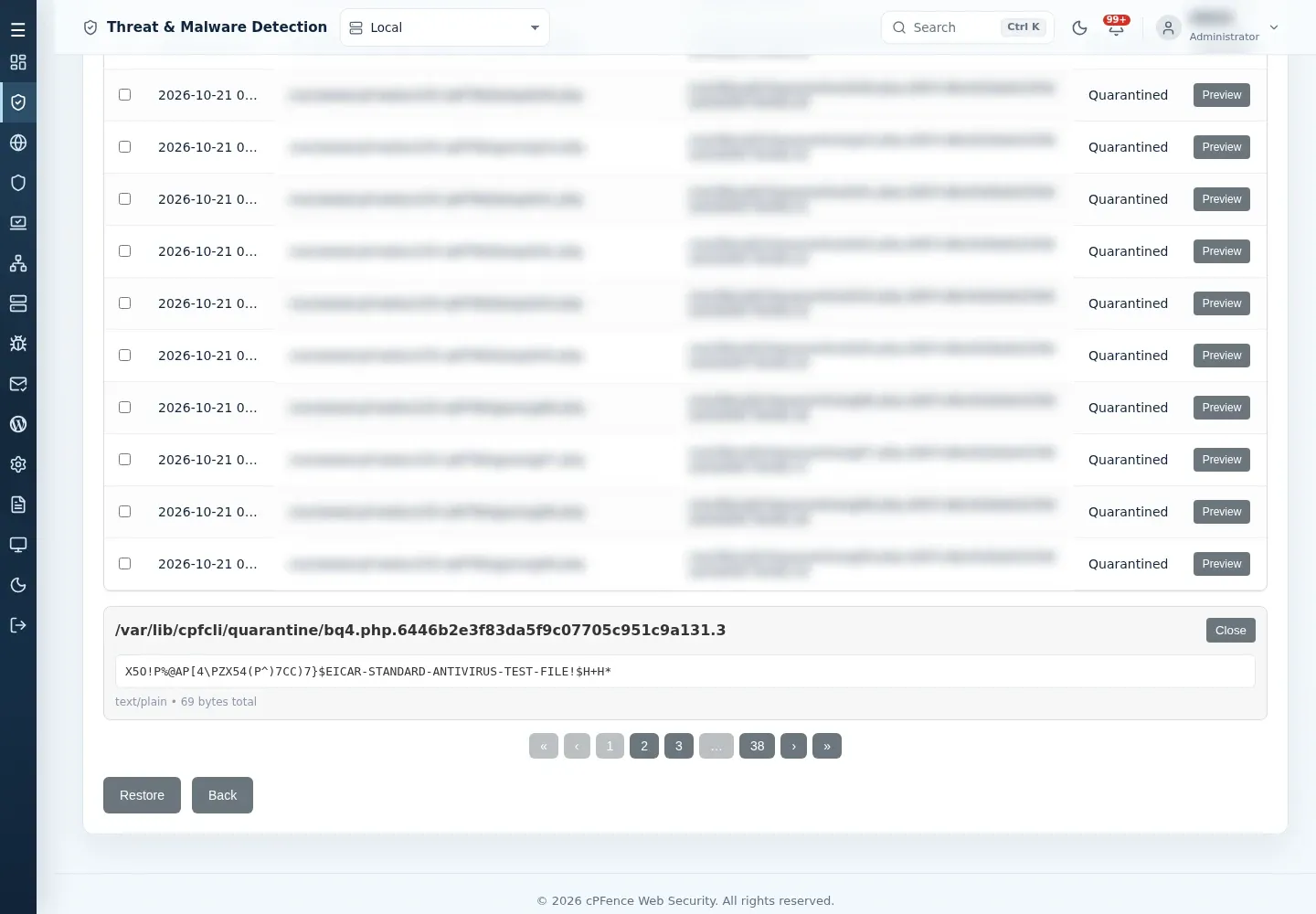Click the Ctrl K shortcut badge
The image size is (1316, 914).
(x=1024, y=27)
